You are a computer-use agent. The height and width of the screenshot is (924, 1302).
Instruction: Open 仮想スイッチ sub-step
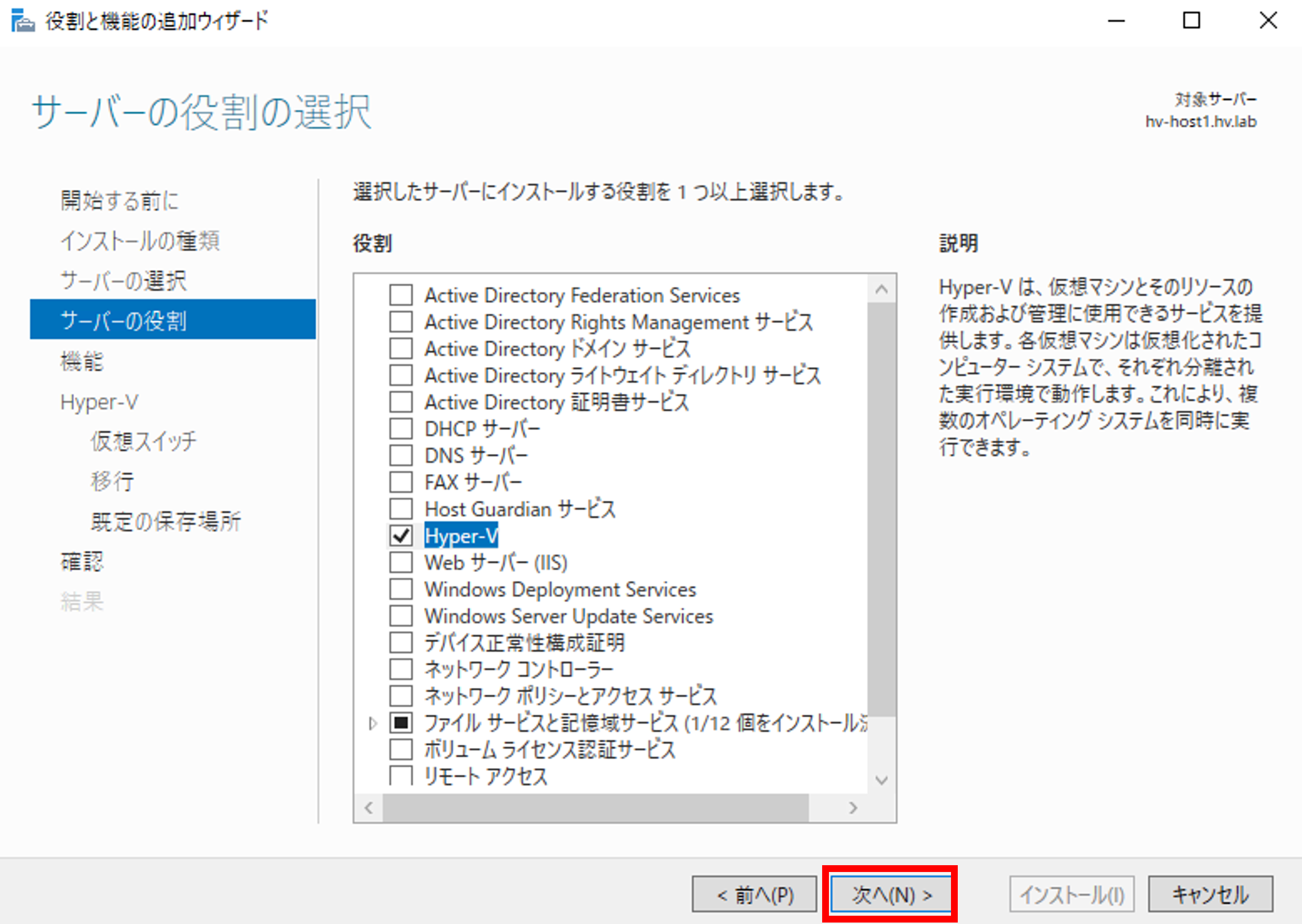pos(144,441)
